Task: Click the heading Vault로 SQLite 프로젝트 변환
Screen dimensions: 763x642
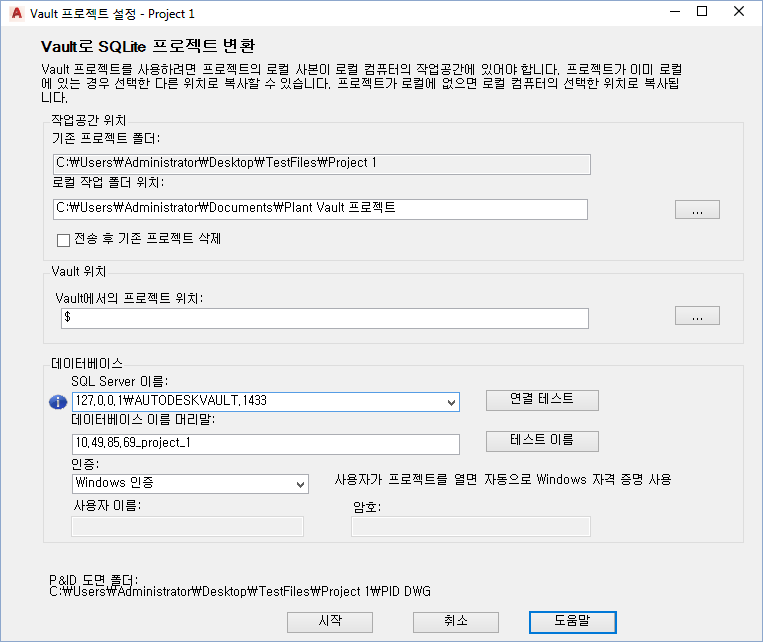Action: [148, 46]
